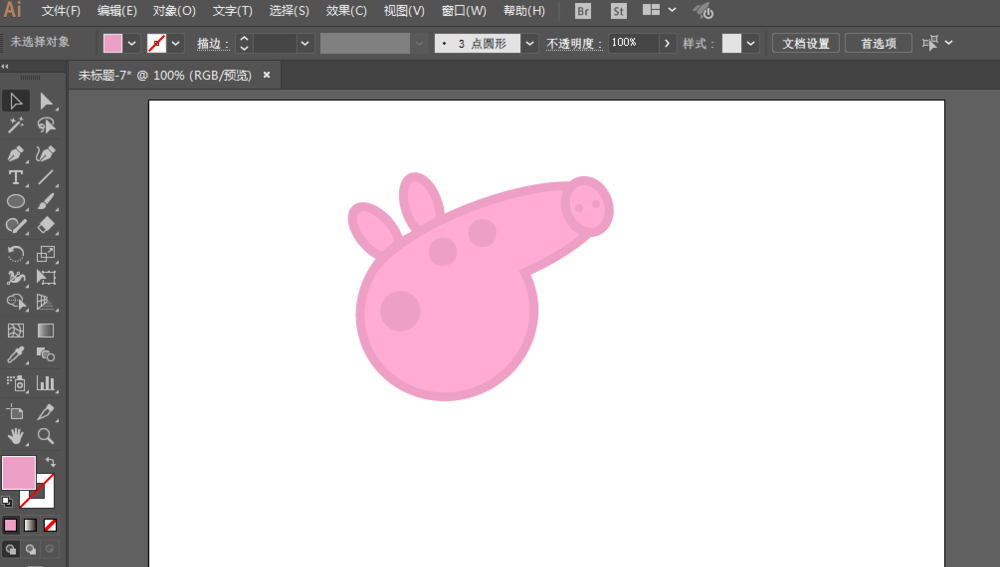This screenshot has height=567, width=1000.
Task: Open stroke weight dropdown
Action: [305, 43]
